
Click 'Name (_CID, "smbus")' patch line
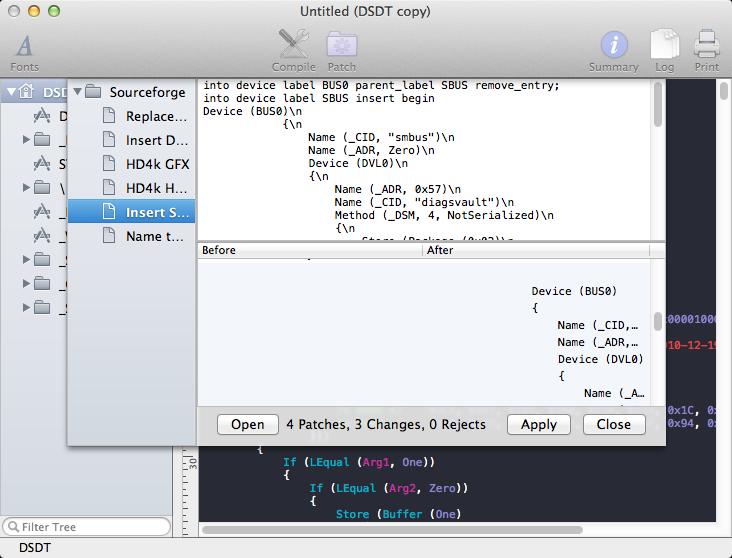tap(381, 137)
